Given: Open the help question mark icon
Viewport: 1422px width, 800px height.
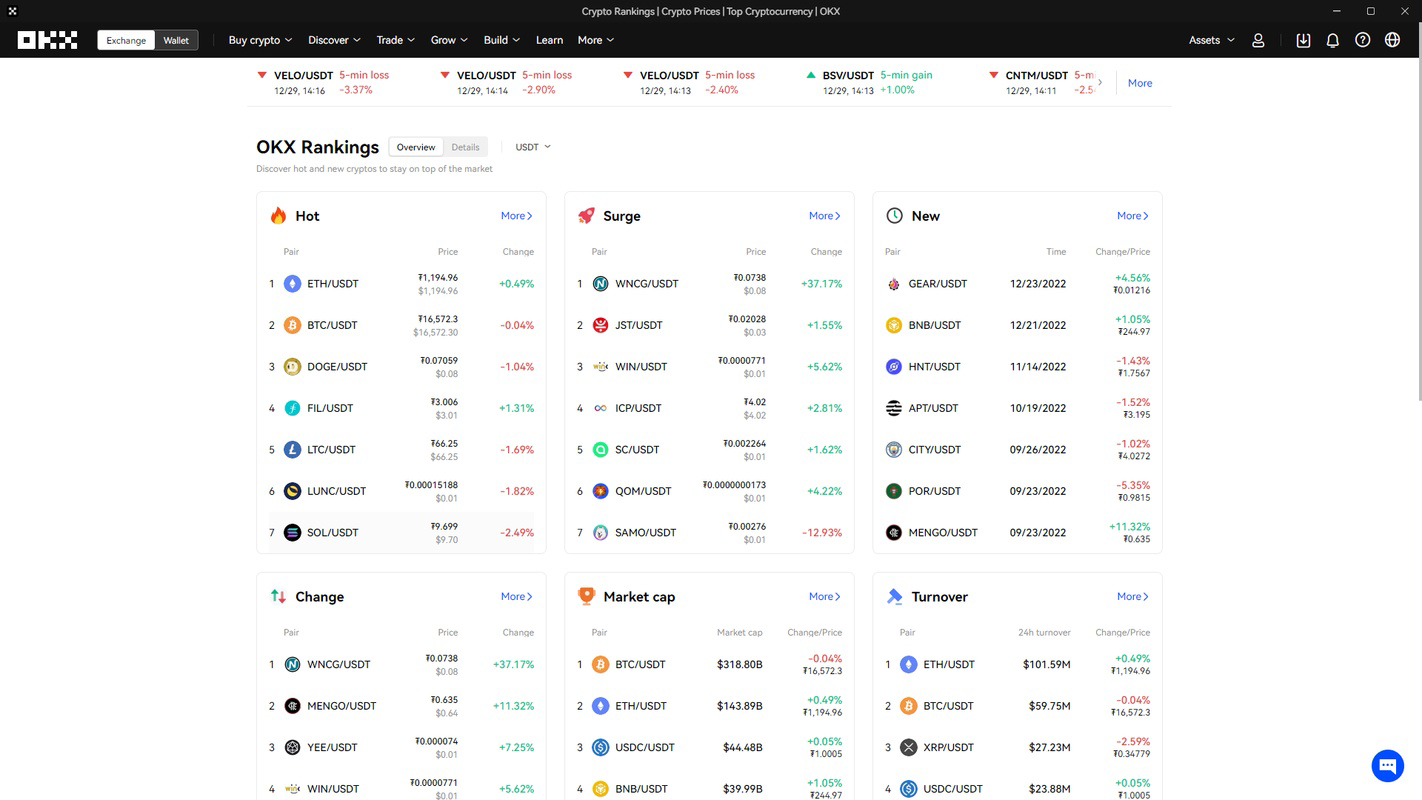Looking at the screenshot, I should [x=1362, y=40].
